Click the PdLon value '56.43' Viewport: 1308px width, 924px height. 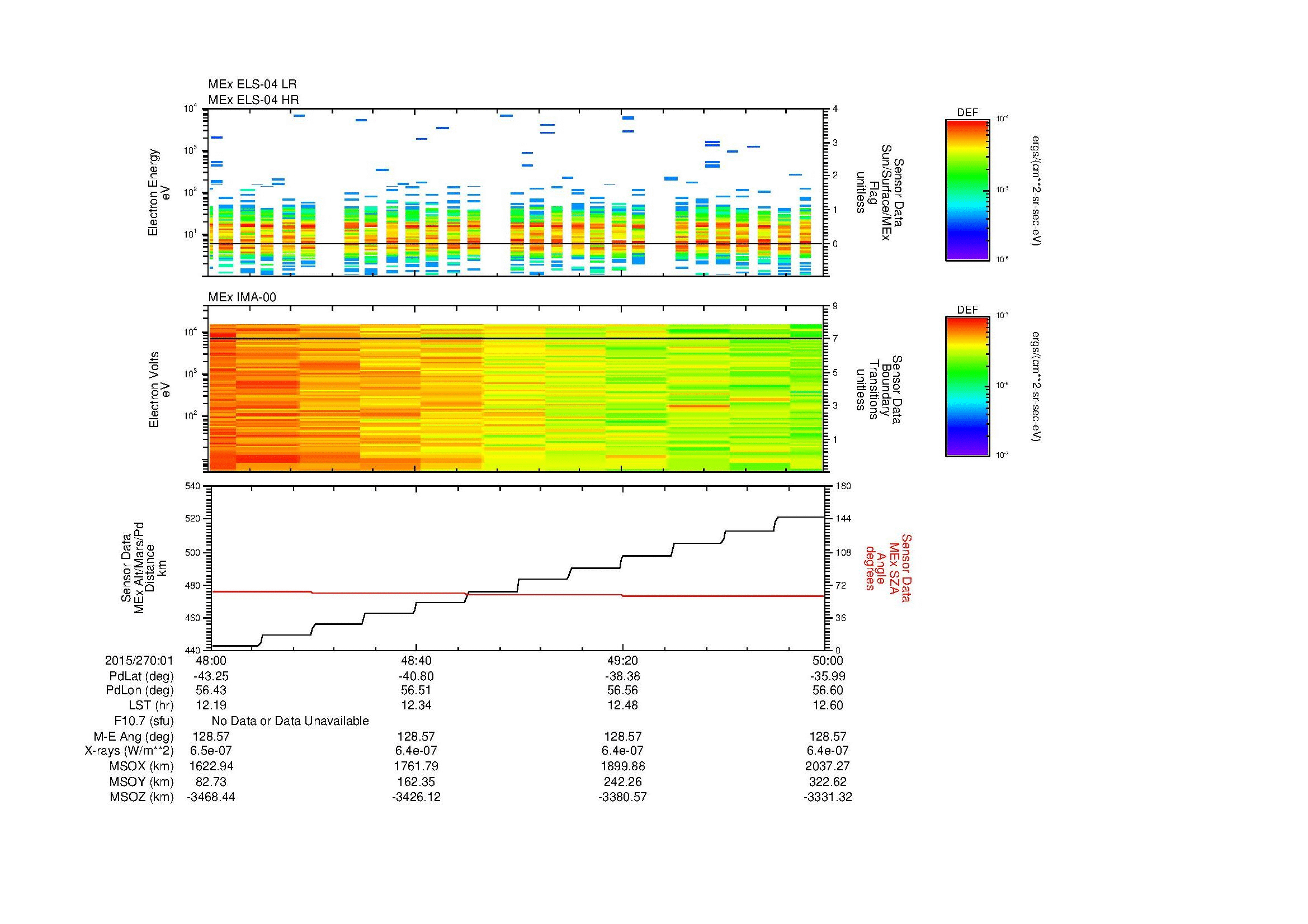click(211, 690)
